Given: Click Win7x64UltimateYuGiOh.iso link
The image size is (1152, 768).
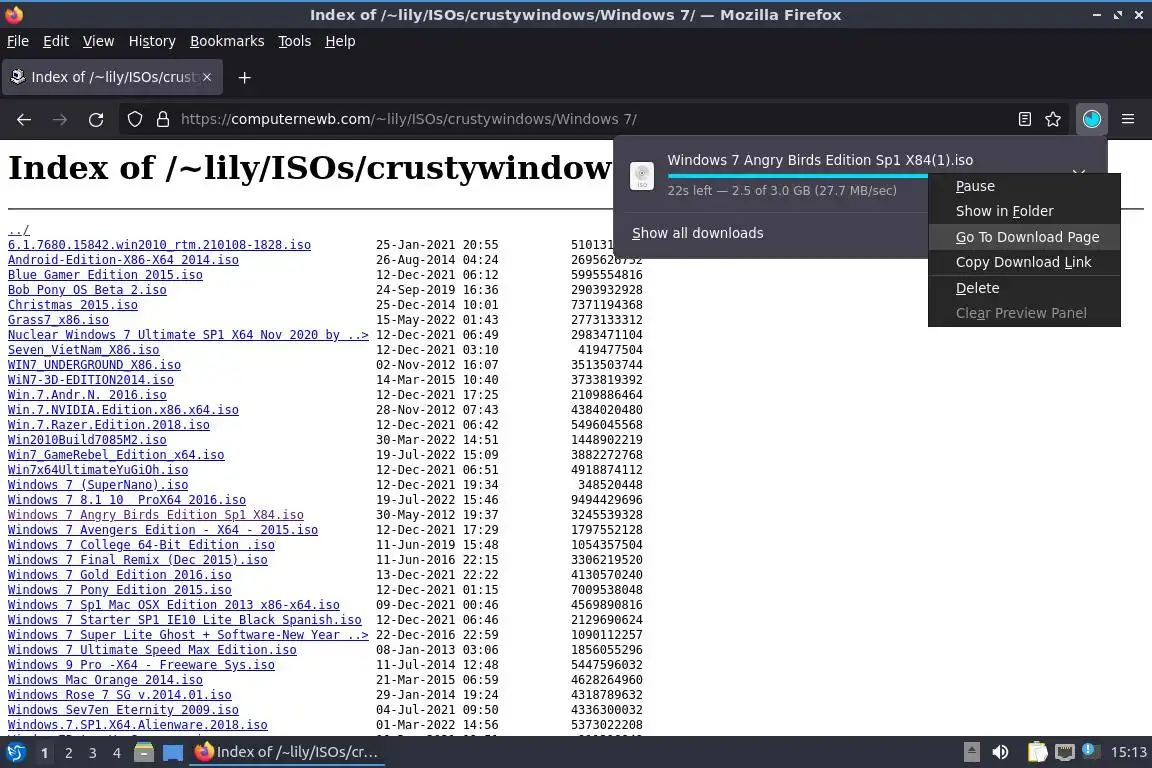Looking at the screenshot, I should [98, 470].
